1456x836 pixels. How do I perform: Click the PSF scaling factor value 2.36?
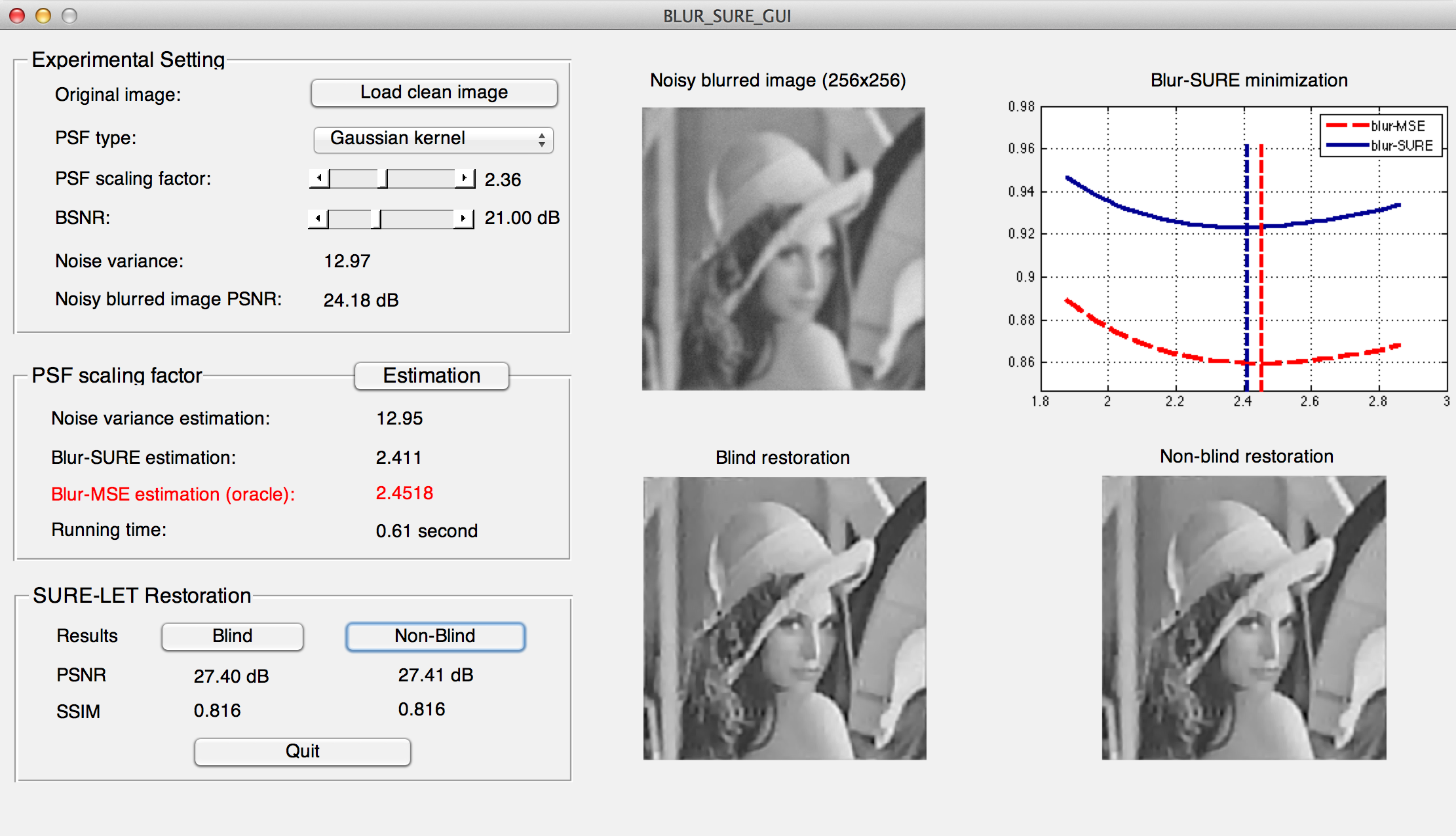tap(503, 180)
